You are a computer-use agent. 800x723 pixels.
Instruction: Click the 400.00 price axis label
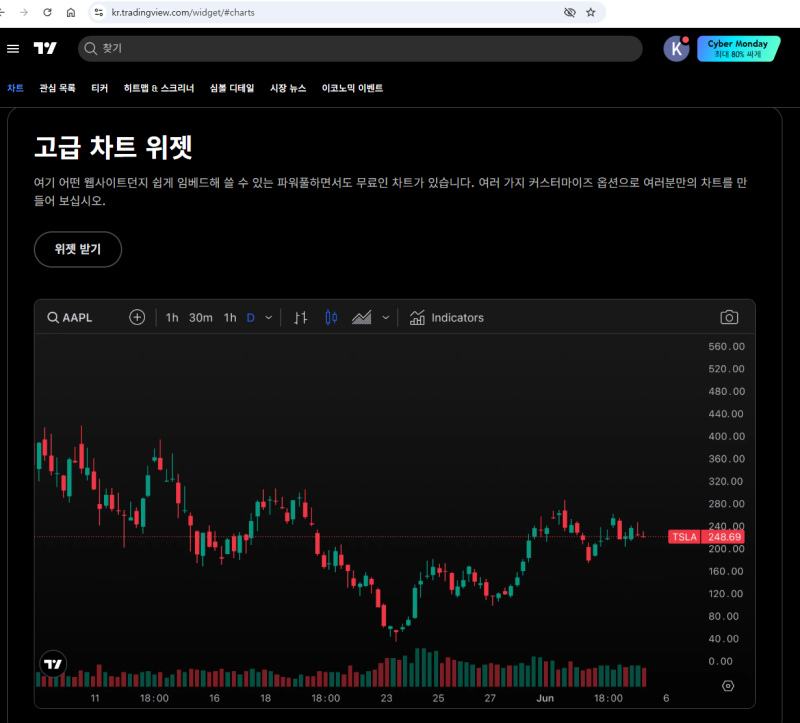(x=726, y=436)
